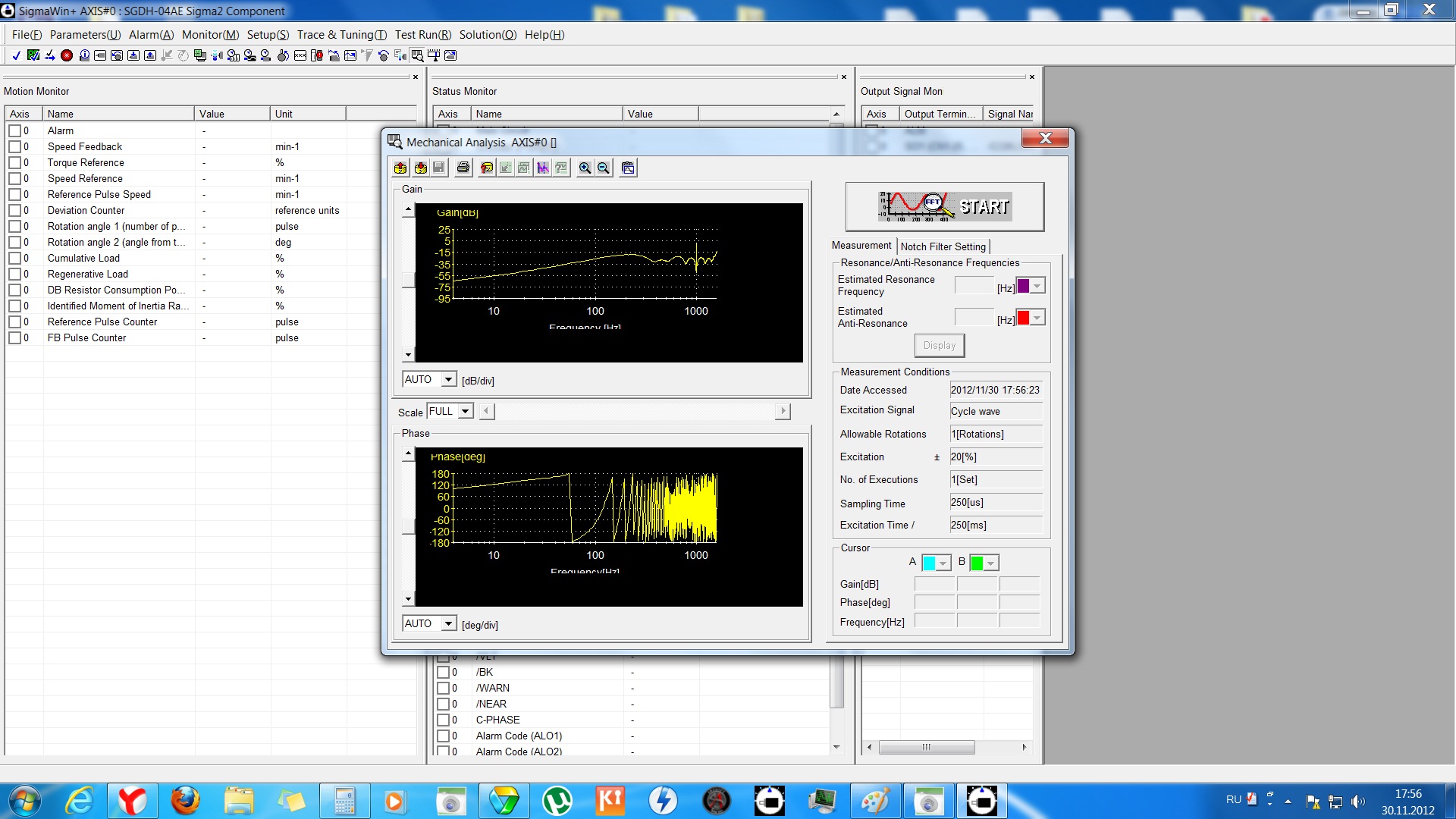Open the Scale FULL dropdown

(465, 411)
